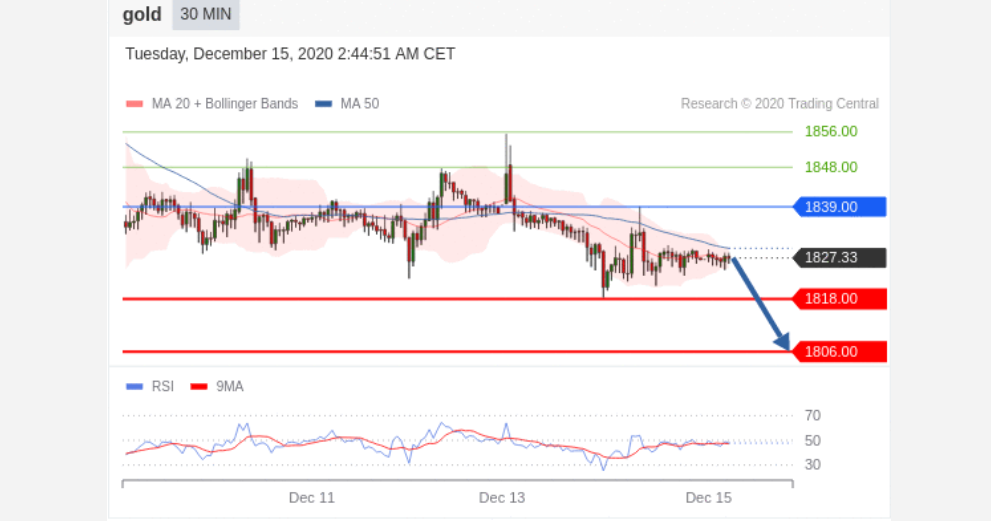The height and width of the screenshot is (521, 991).
Task: Click the red 1806.00 target price tag
Action: tap(840, 352)
